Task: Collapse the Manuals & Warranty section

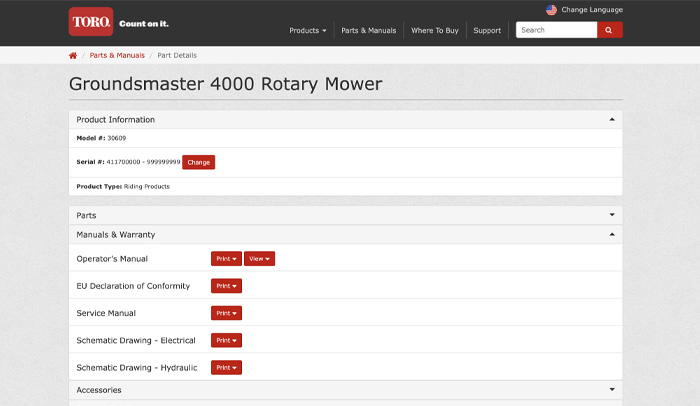Action: point(346,234)
